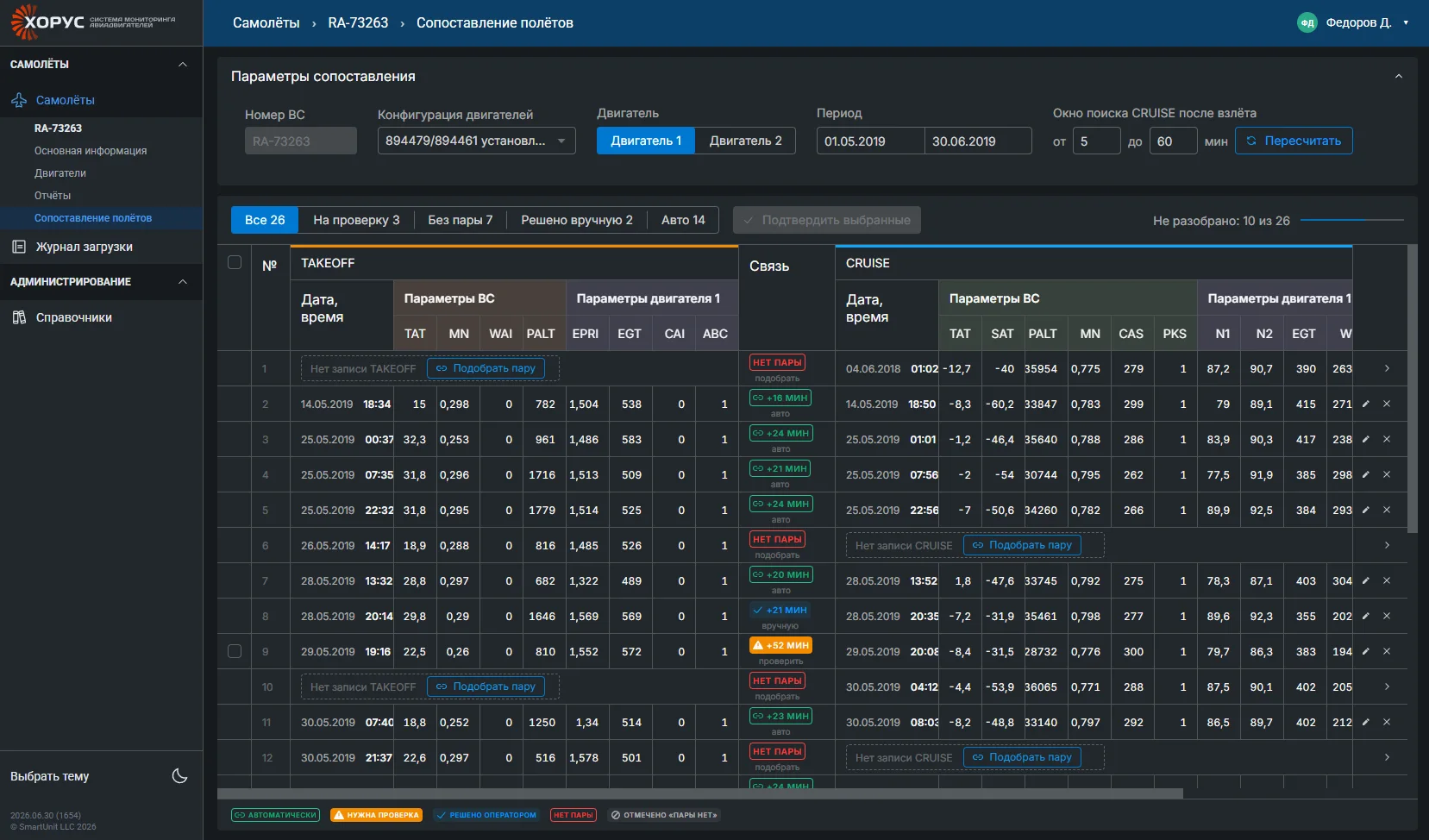Click the pencil icon in row 11
The image size is (1429, 840).
(1366, 722)
